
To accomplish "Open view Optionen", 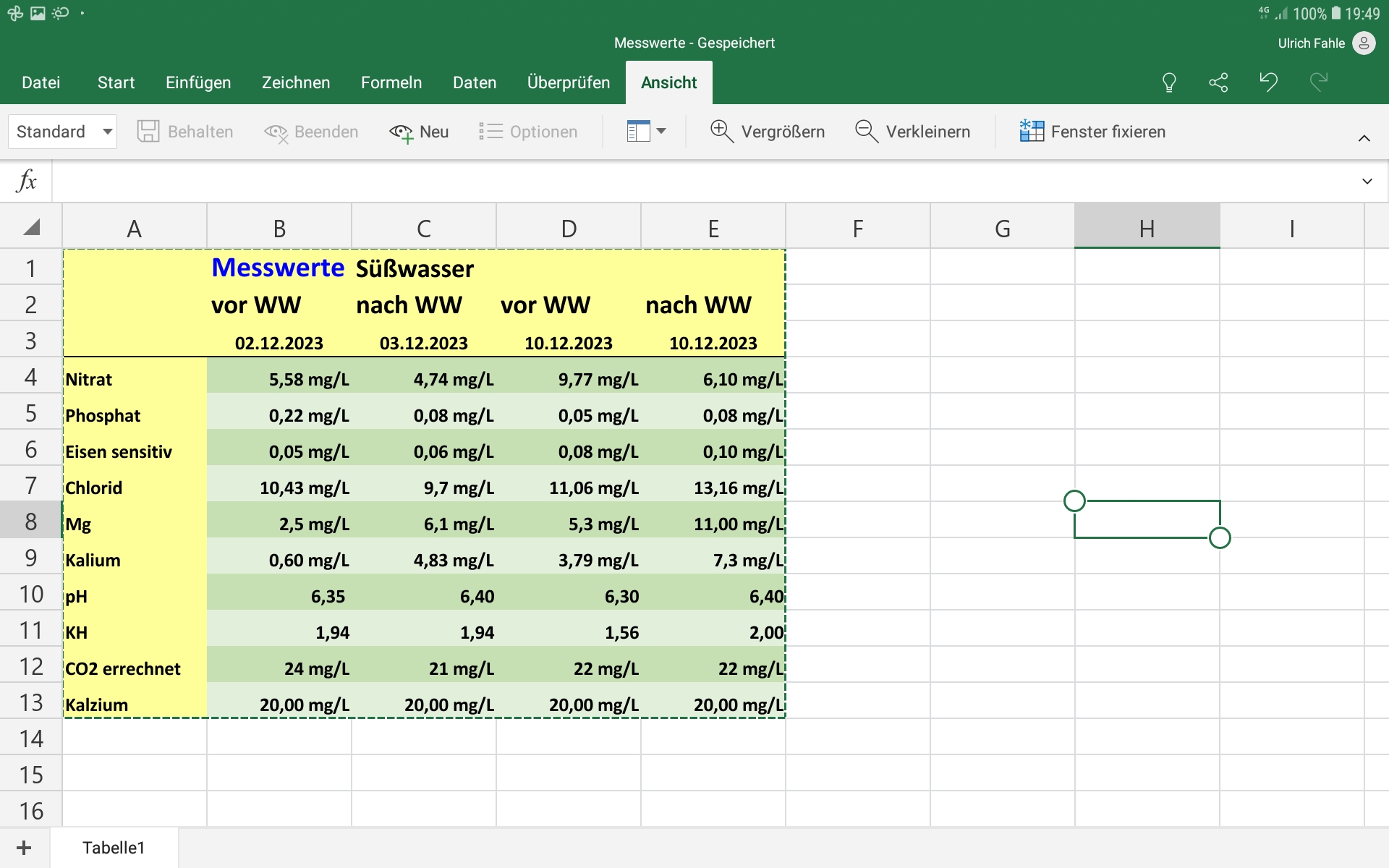I will coord(528,132).
